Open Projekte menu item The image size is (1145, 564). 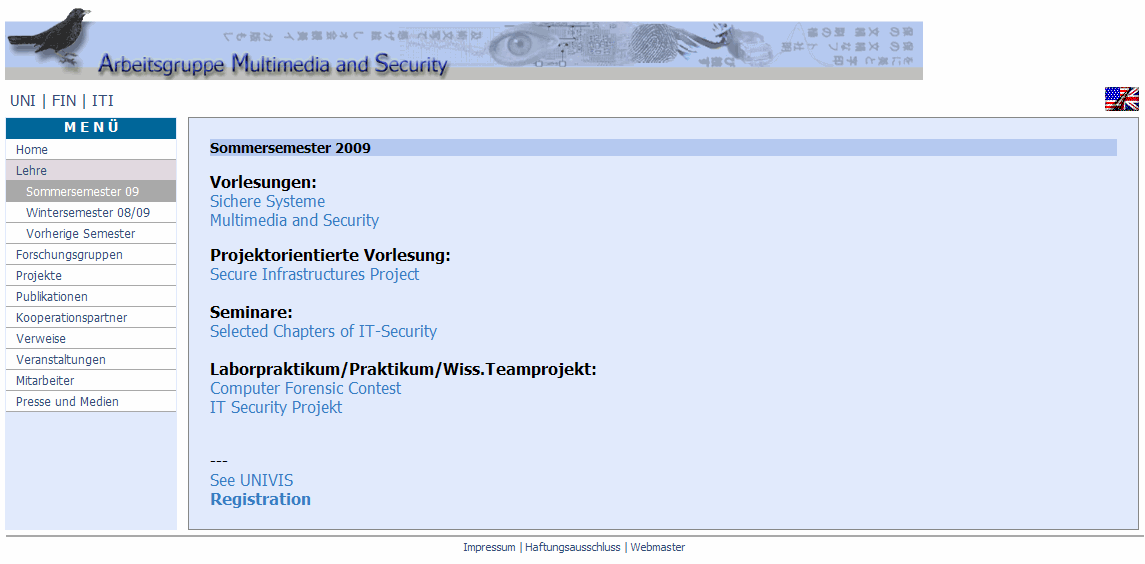pyautogui.click(x=91, y=275)
